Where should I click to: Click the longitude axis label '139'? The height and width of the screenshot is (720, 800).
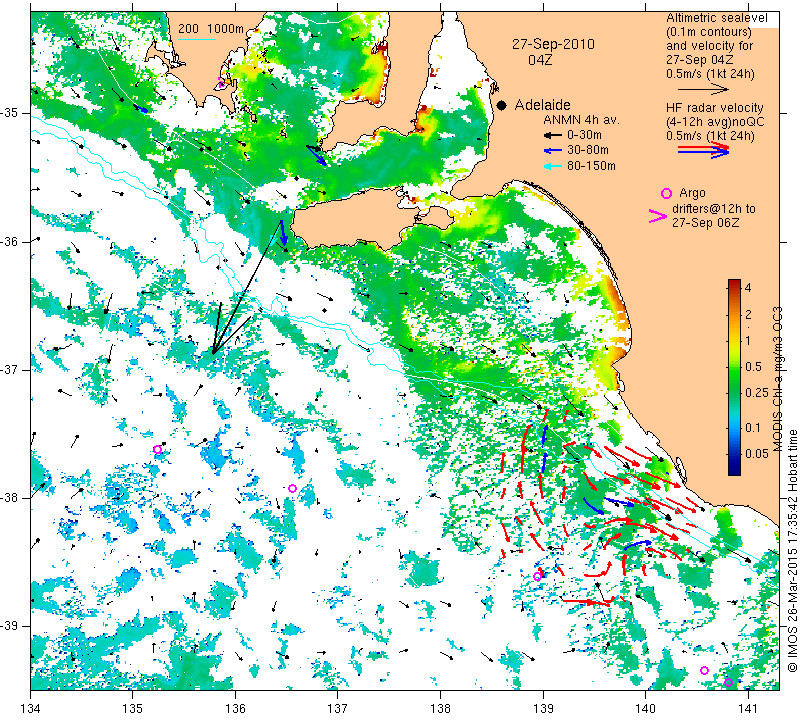point(543,709)
